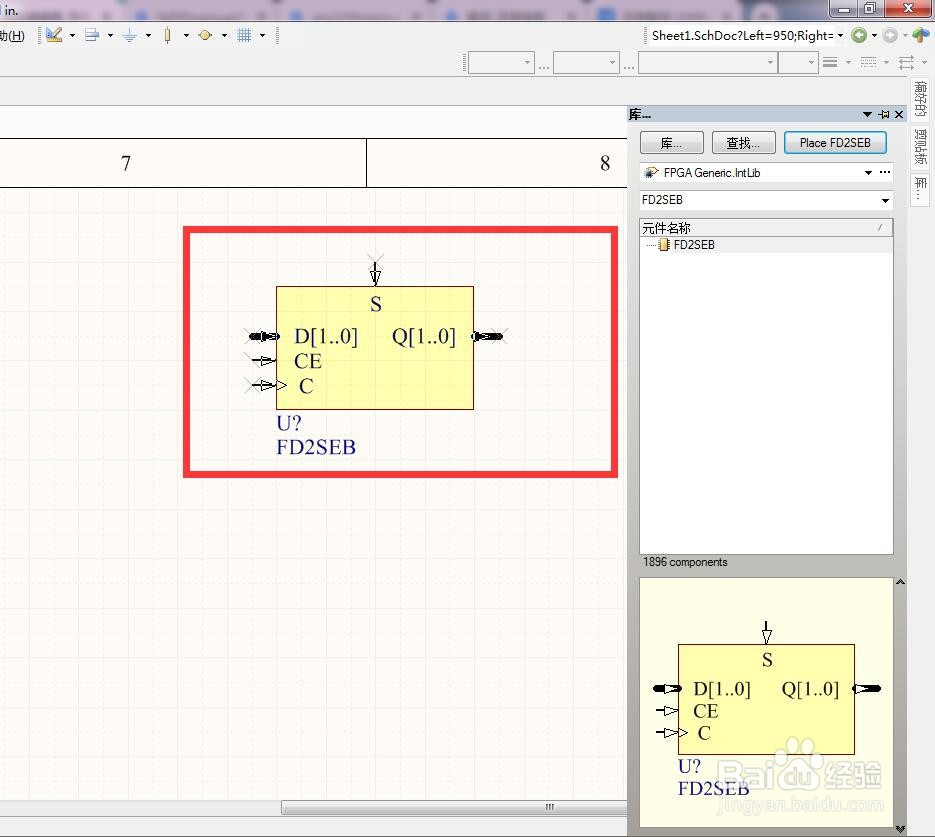The image size is (935, 837).
Task: Open the first empty font combo box
Action: click(501, 62)
